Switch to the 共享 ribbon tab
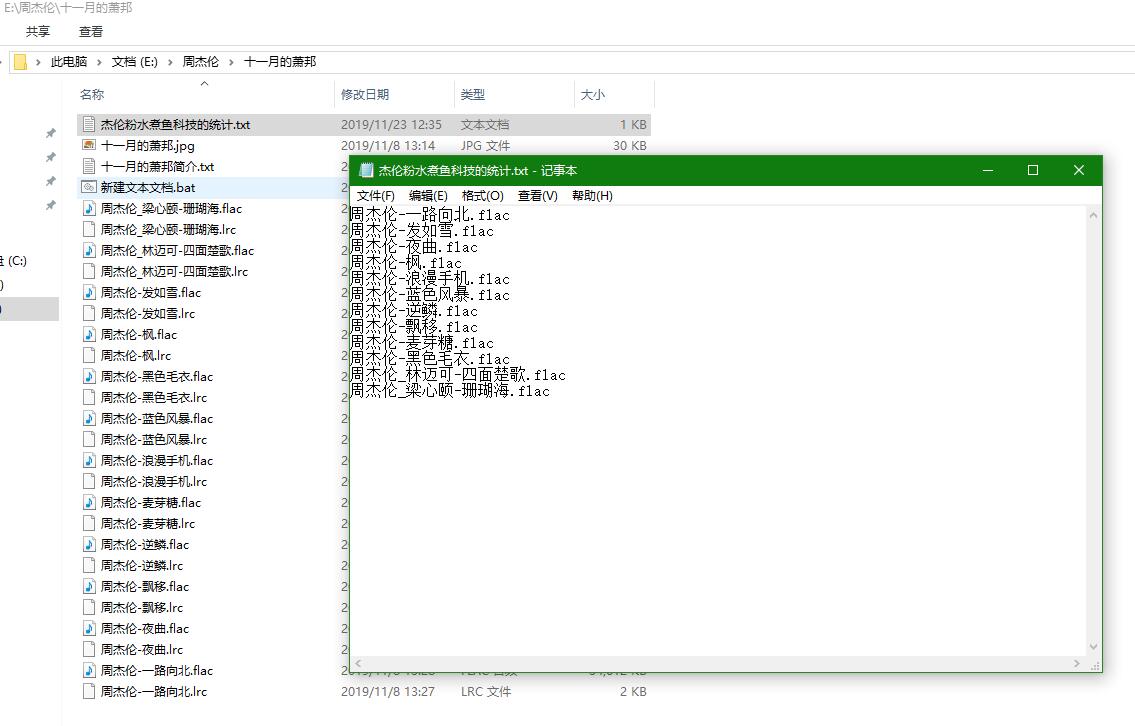The image size is (1135, 726). [x=37, y=31]
